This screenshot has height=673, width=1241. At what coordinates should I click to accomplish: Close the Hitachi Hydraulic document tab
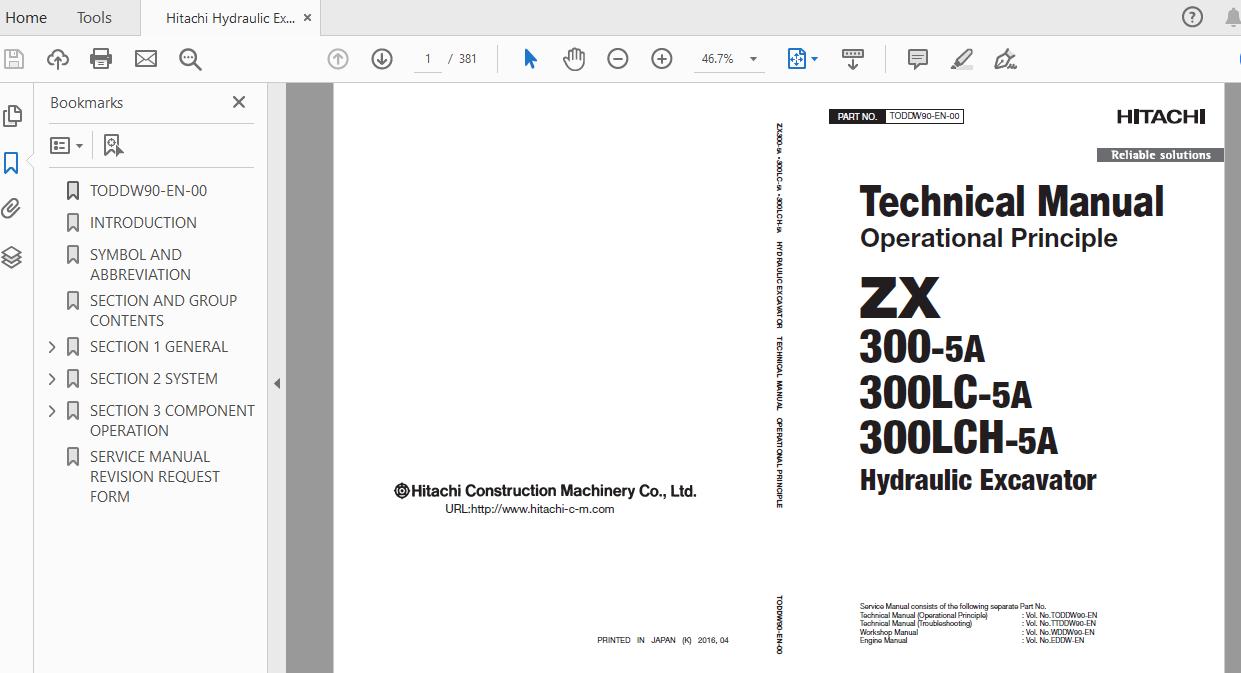click(x=307, y=18)
